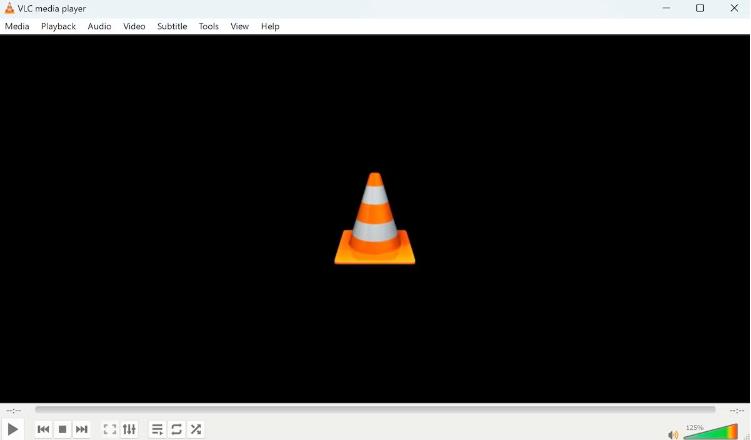
Task: Mute audio via speaker icon
Action: (673, 434)
